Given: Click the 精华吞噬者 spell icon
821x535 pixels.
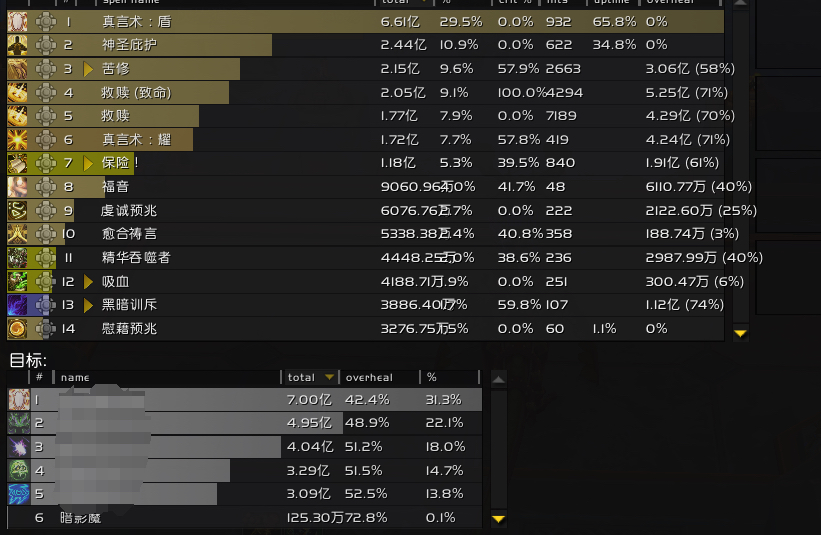Looking at the screenshot, I should (18, 257).
